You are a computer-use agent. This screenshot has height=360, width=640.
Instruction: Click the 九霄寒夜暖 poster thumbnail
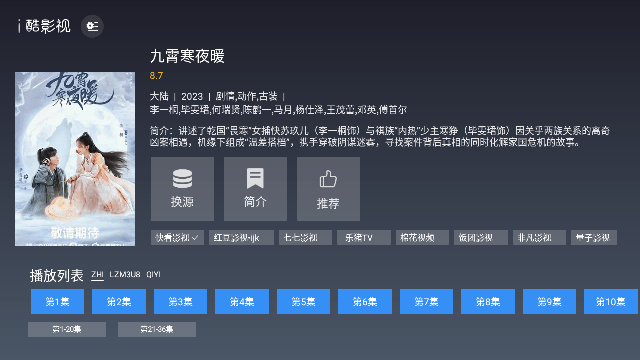(x=75, y=159)
